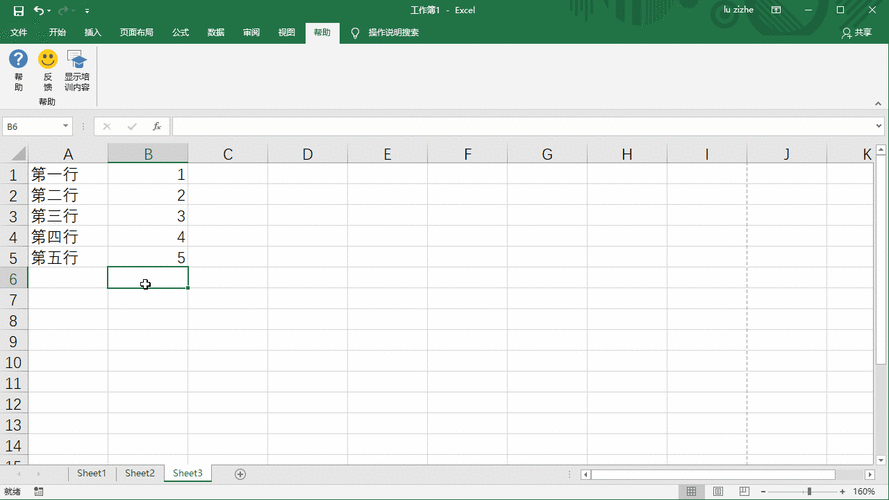
Task: Click horizontal scrollbar right arrow
Action: (x=870, y=474)
